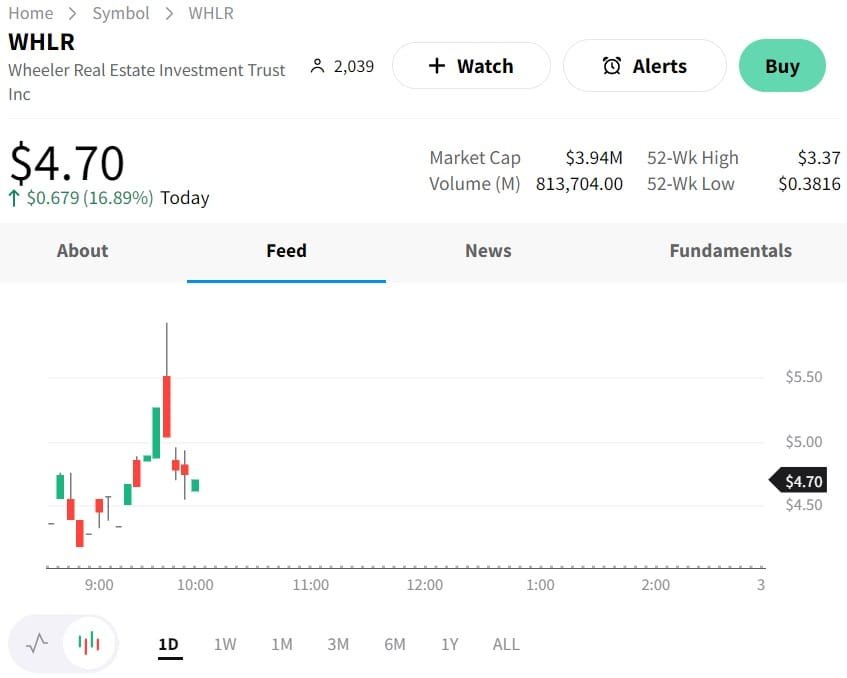This screenshot has width=847, height=678.
Task: Select the 1W time range
Action: coord(225,644)
